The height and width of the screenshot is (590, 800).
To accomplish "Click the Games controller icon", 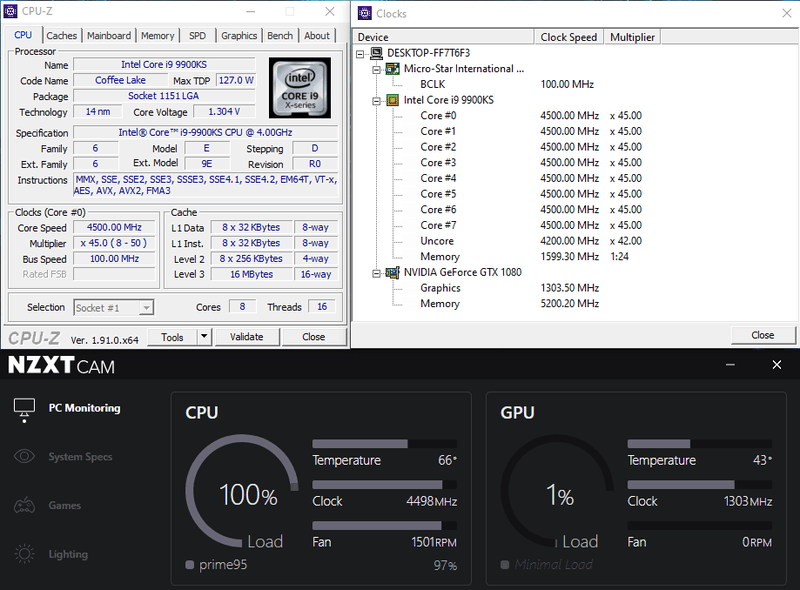I will tap(24, 505).
